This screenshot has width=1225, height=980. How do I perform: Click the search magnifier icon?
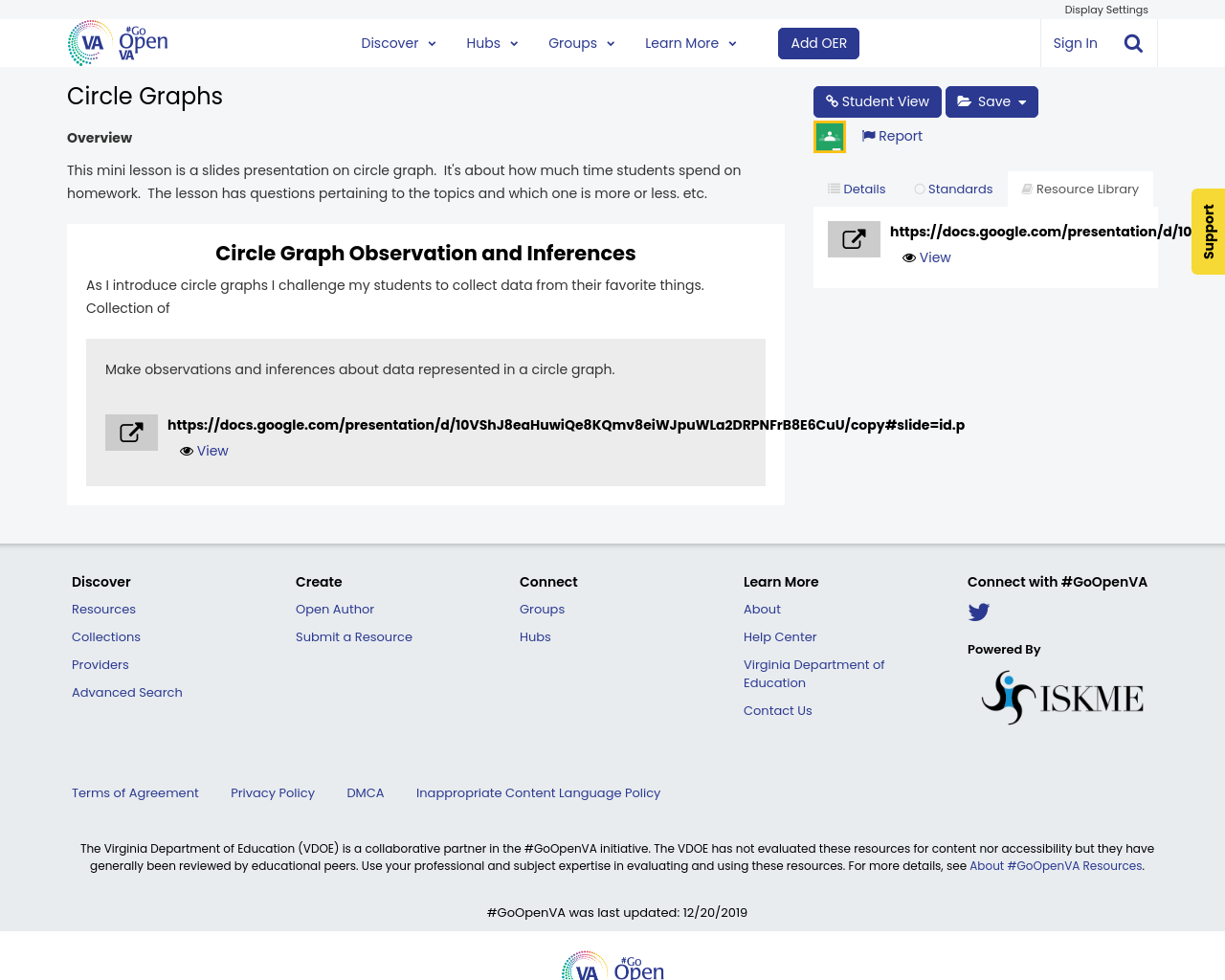pyautogui.click(x=1133, y=43)
